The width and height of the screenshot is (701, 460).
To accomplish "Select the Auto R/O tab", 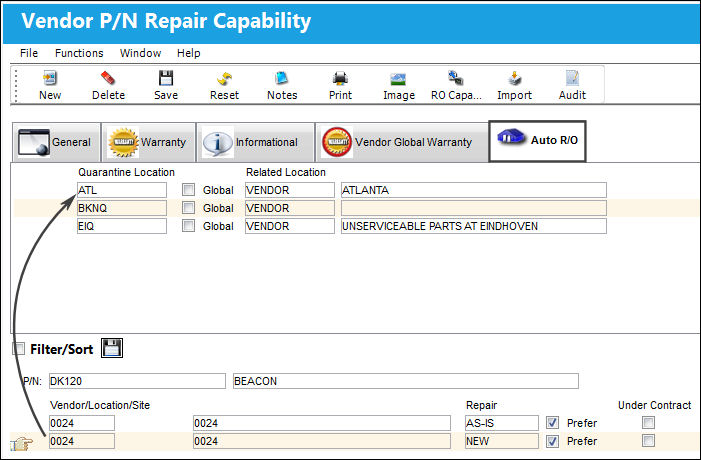I will point(537,141).
